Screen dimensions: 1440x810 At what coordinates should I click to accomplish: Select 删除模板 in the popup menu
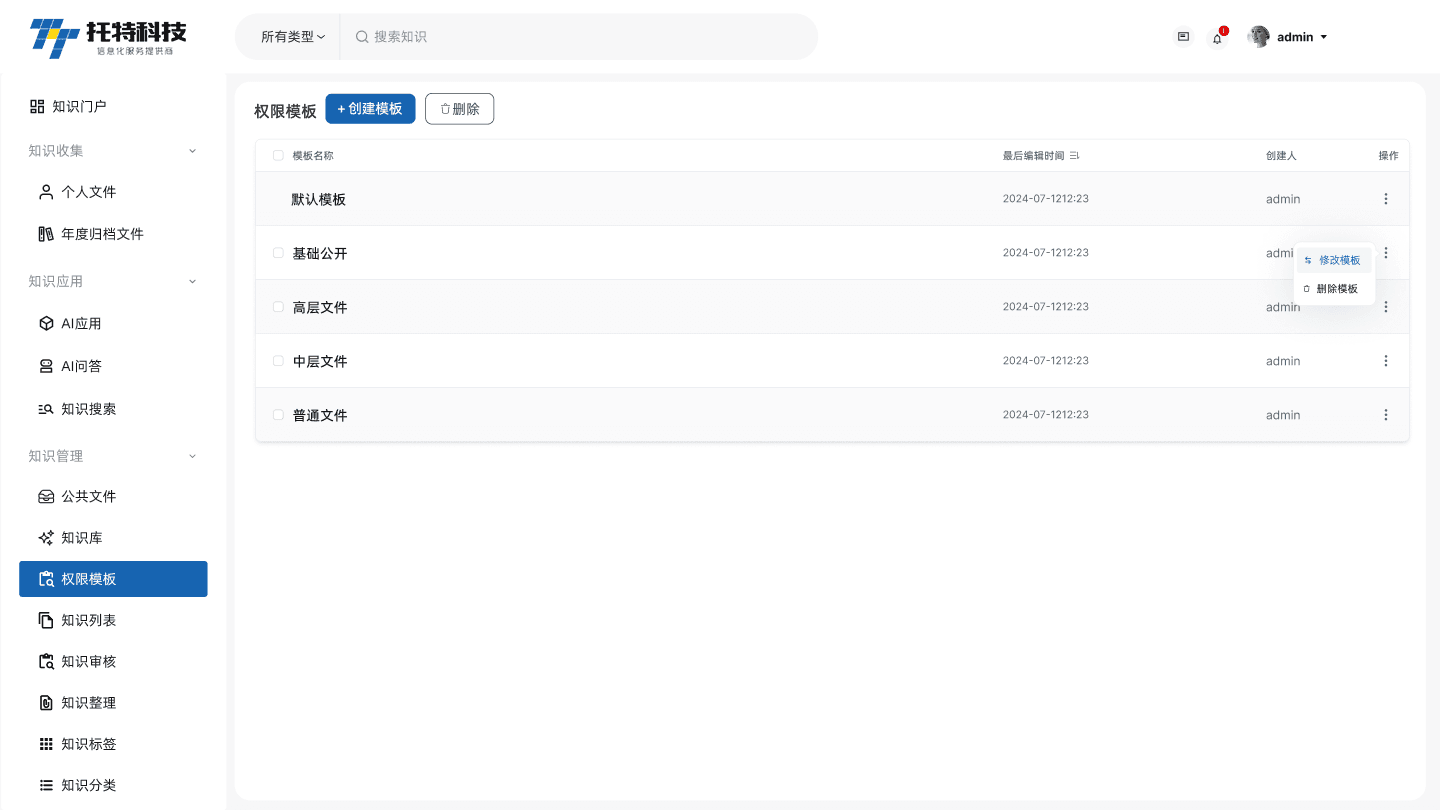[x=1336, y=289]
